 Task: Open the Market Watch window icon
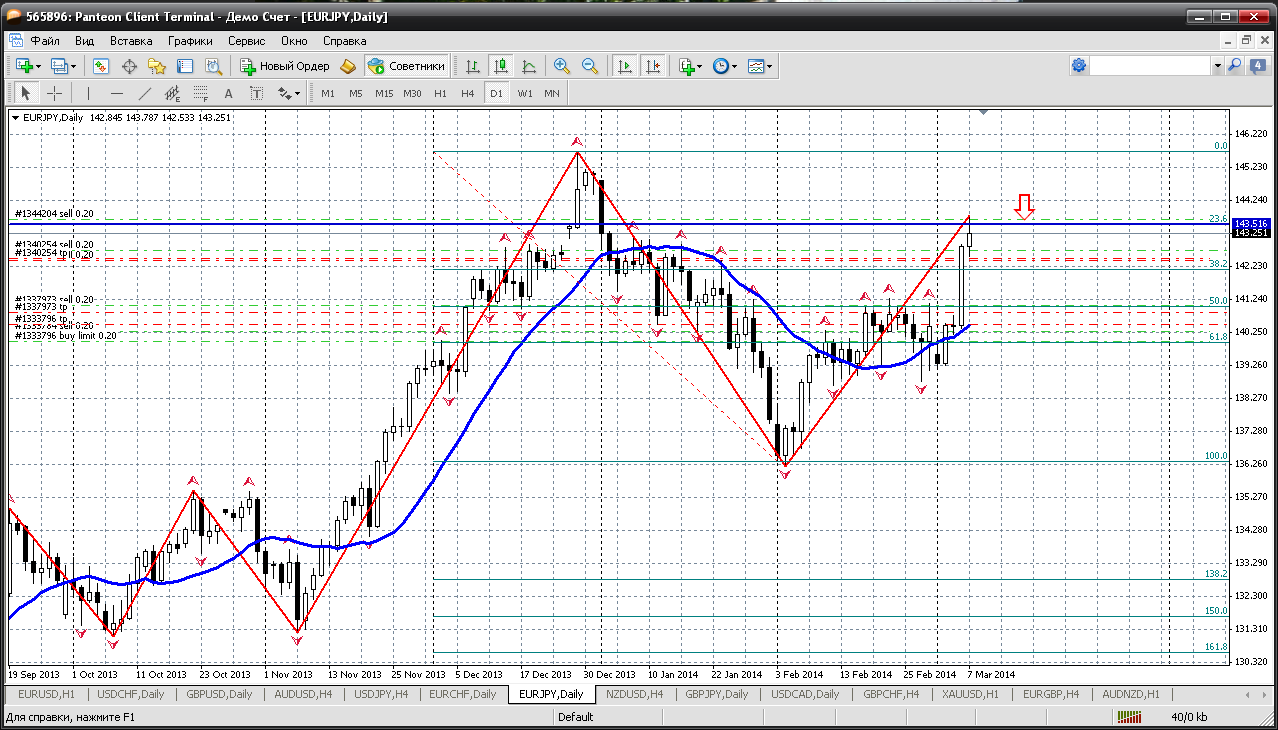[101, 66]
